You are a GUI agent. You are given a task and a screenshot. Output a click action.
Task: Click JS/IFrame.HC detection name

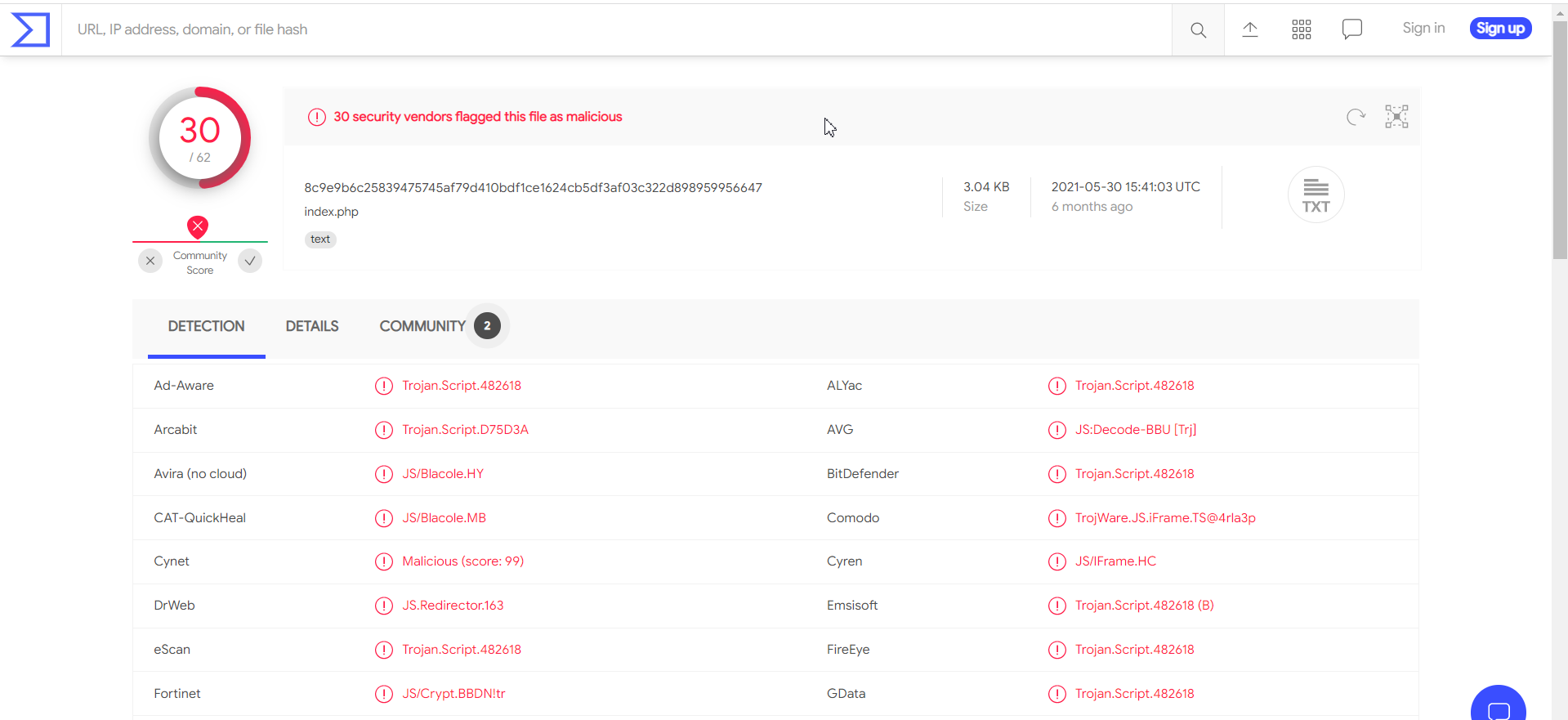tap(1115, 561)
